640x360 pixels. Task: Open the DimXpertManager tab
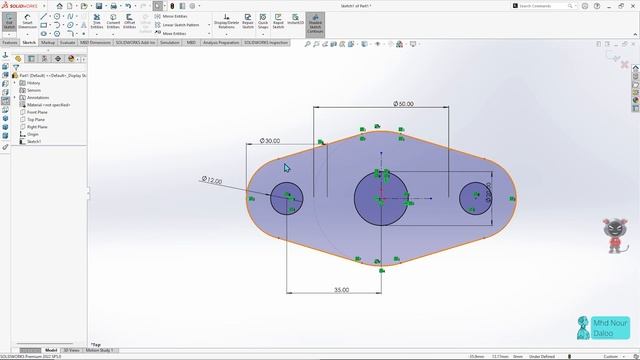58,59
